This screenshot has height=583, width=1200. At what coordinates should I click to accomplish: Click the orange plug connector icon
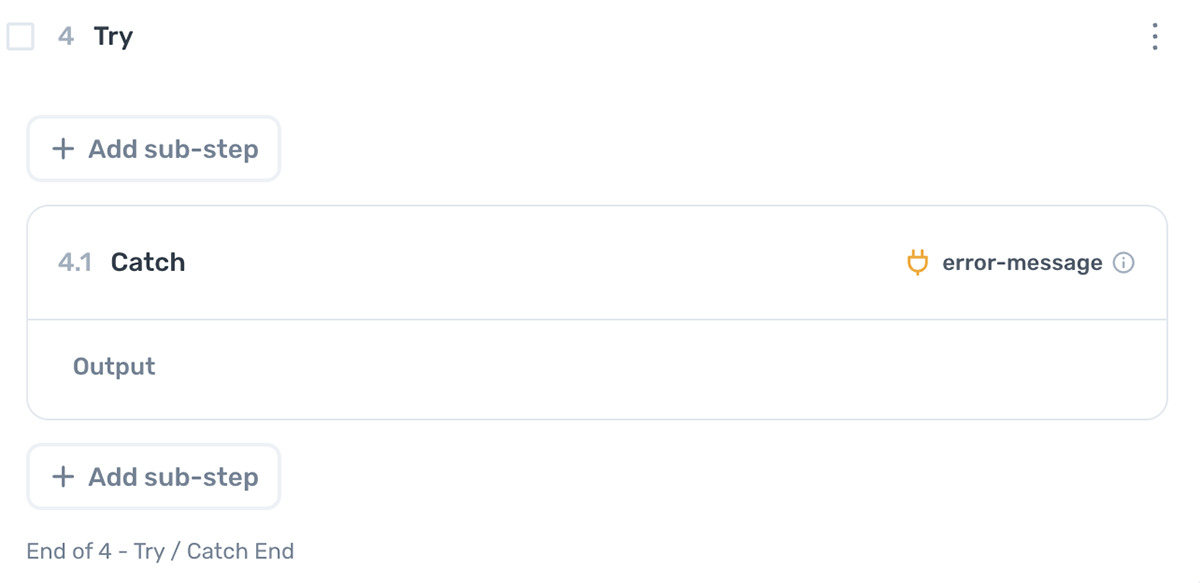click(x=917, y=263)
